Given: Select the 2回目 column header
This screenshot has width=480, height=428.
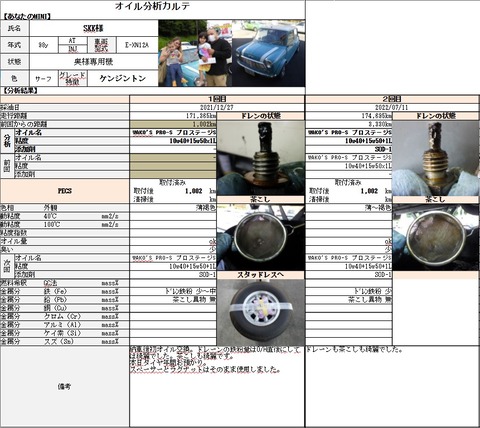Looking at the screenshot, I should (392, 99).
